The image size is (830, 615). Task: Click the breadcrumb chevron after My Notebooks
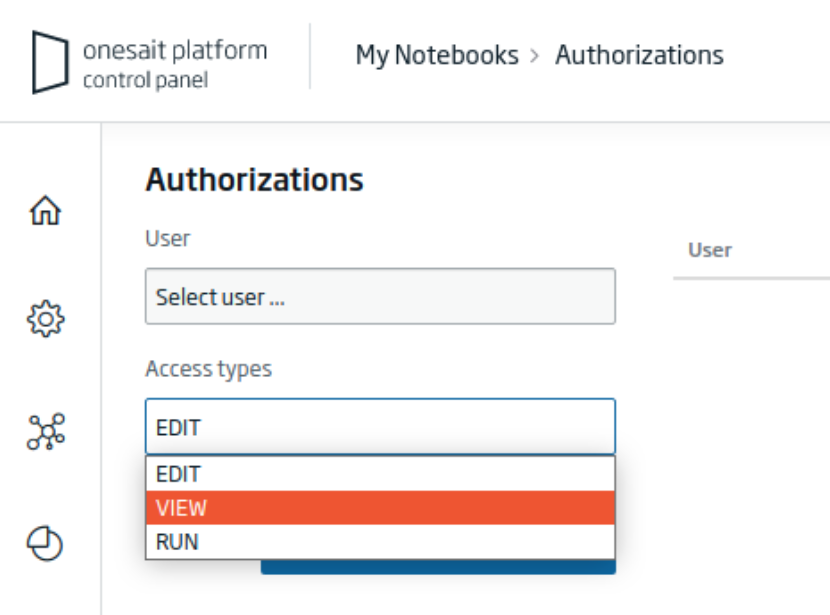(535, 56)
